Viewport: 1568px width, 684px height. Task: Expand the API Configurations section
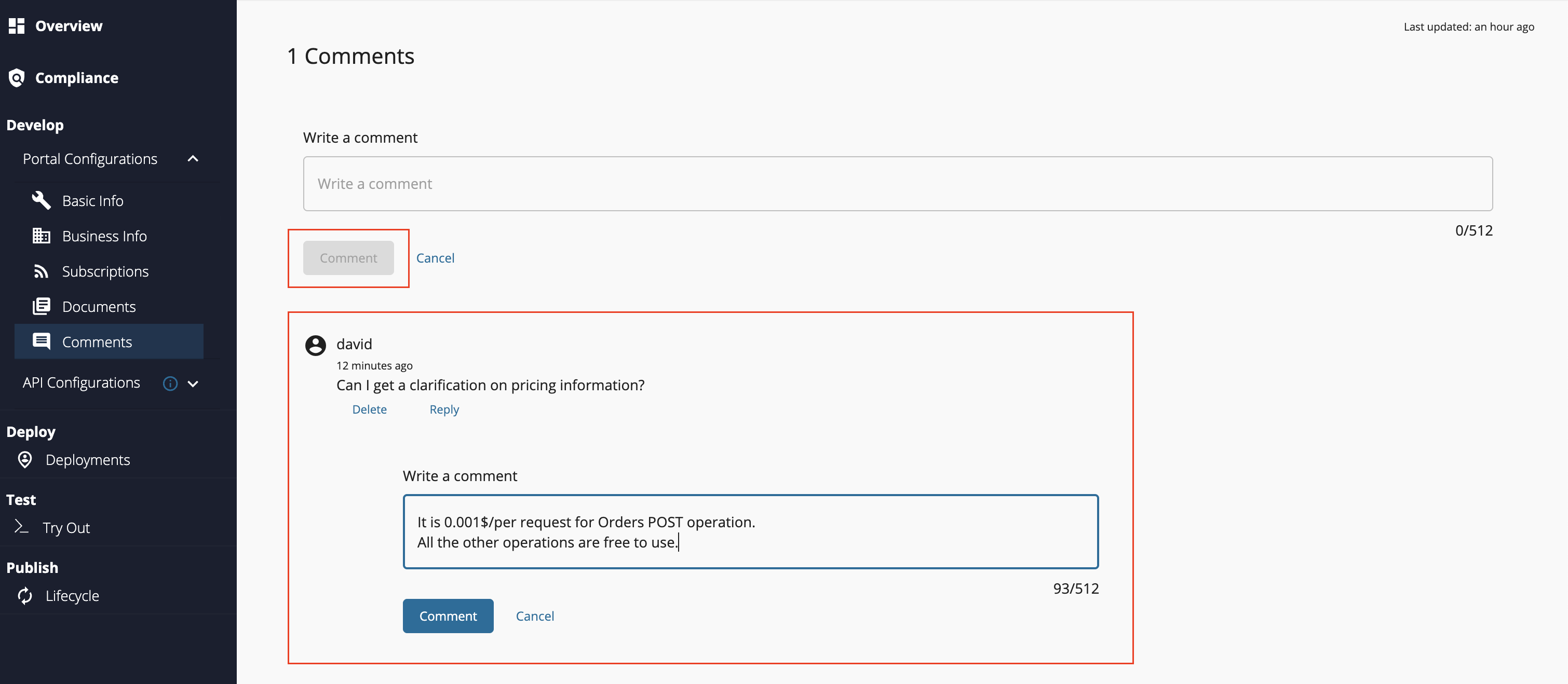click(193, 384)
